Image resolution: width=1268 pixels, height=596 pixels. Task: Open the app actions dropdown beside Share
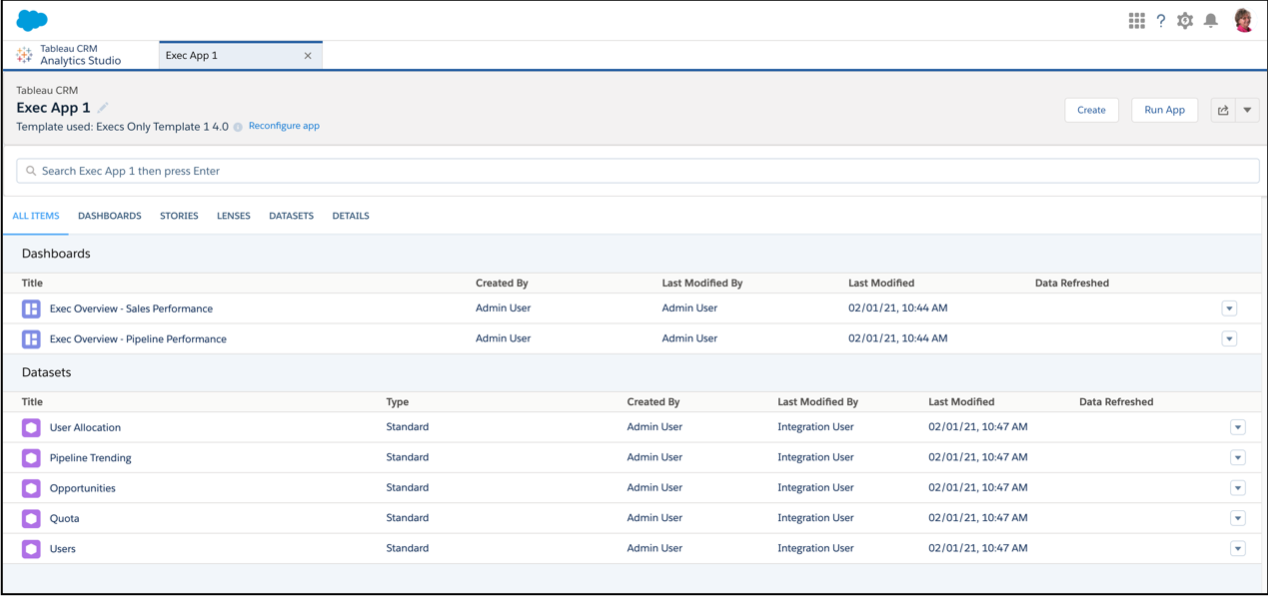(1247, 110)
